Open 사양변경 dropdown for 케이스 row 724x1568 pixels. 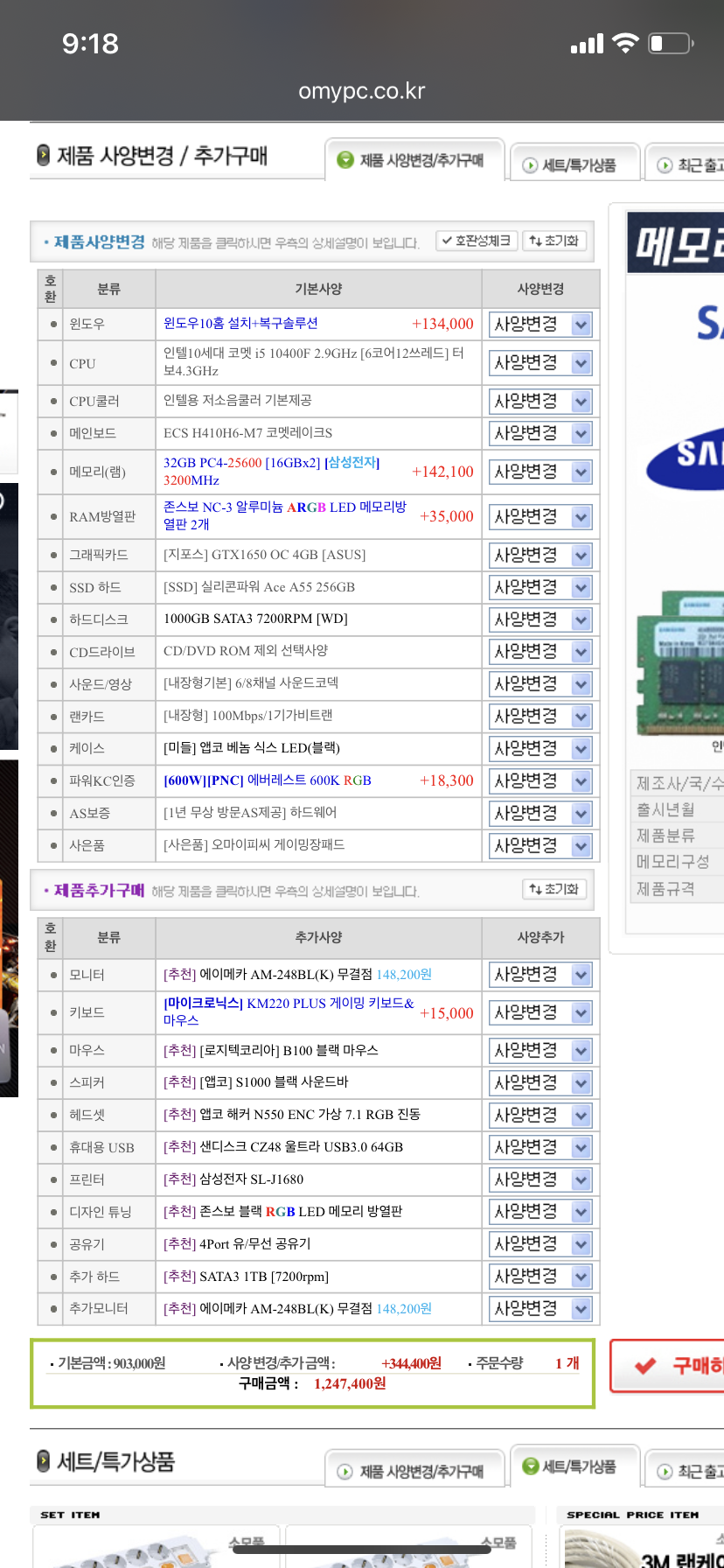pos(540,749)
